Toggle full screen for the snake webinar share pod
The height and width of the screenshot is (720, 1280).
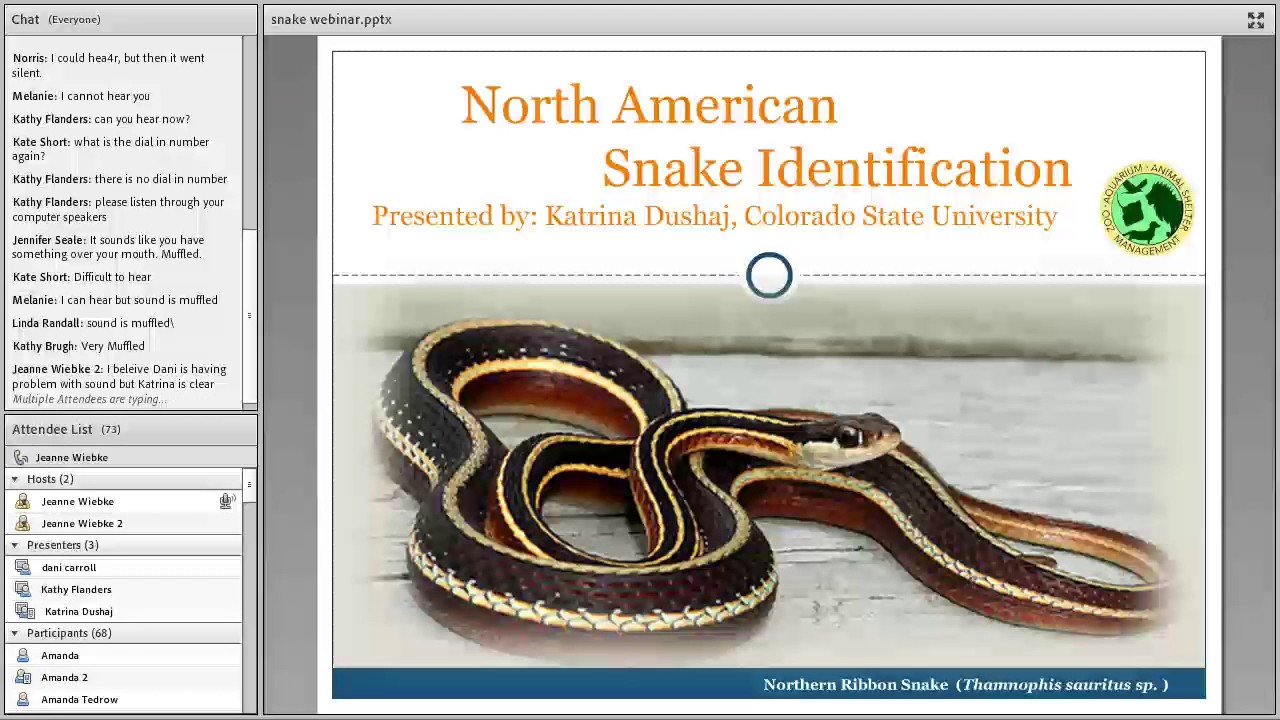click(1255, 20)
